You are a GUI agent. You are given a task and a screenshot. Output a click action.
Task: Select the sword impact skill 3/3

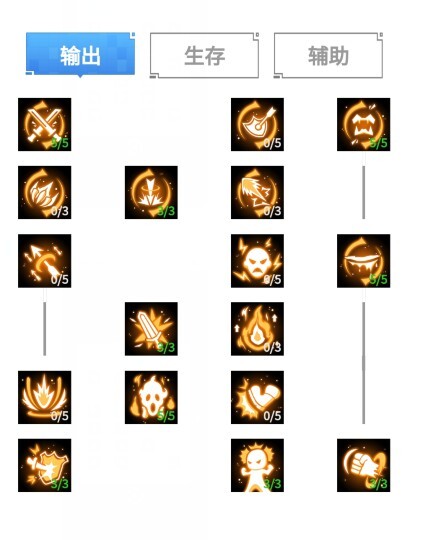(151, 329)
